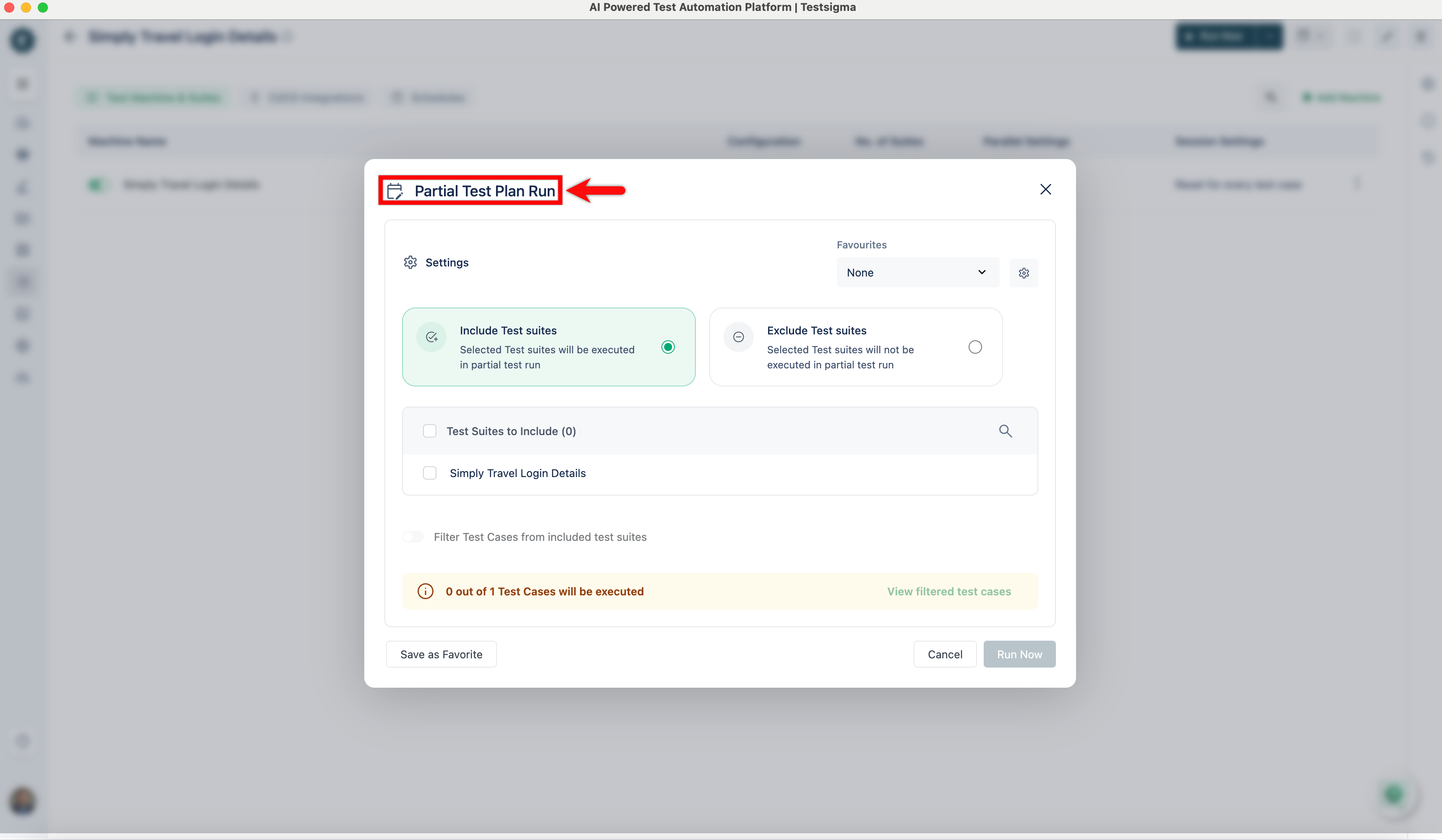Click the Exclude Test suites minus icon
The height and width of the screenshot is (840, 1442).
click(x=739, y=337)
